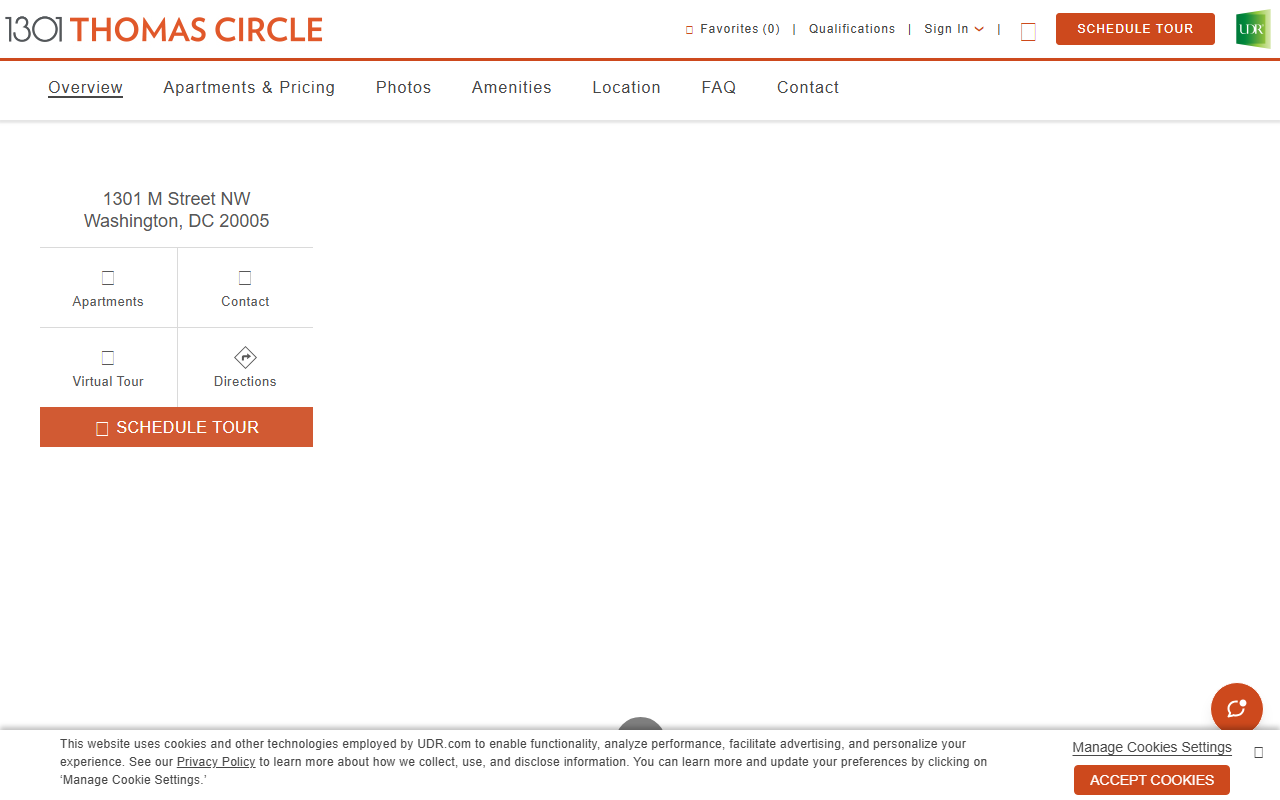The width and height of the screenshot is (1280, 800).
Task: Open the UDR logo link
Action: [1253, 30]
